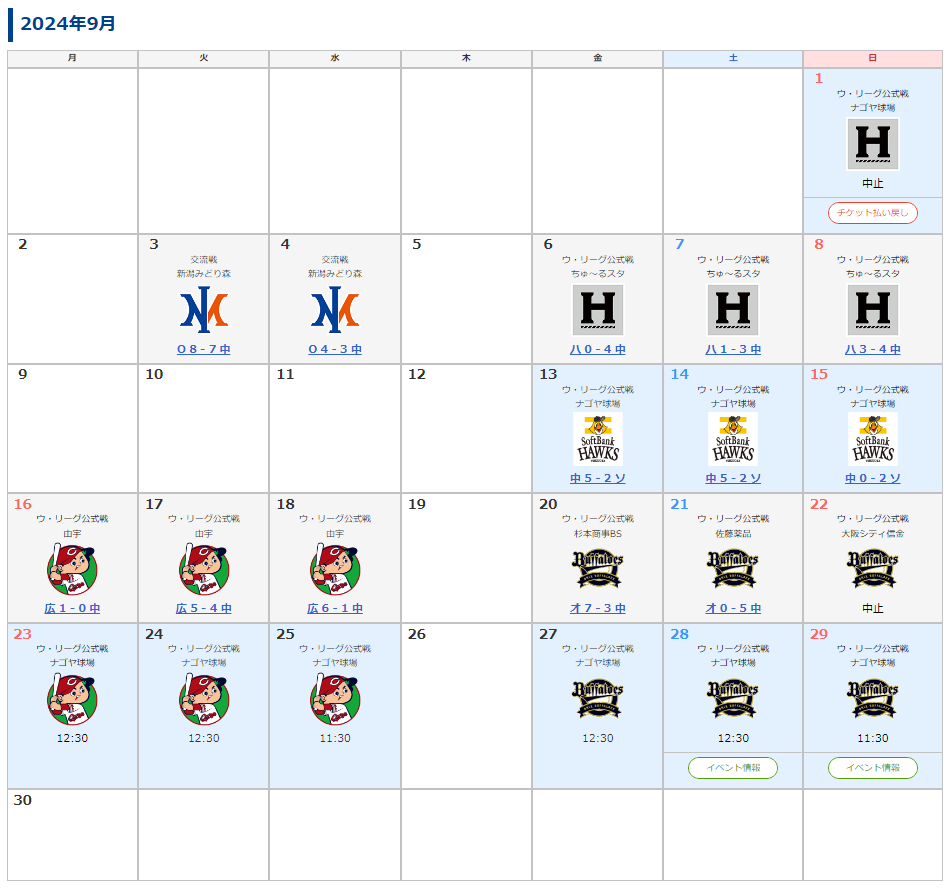Click the Giants logo on September 3
Screen dimensions: 948x888
coord(204,310)
